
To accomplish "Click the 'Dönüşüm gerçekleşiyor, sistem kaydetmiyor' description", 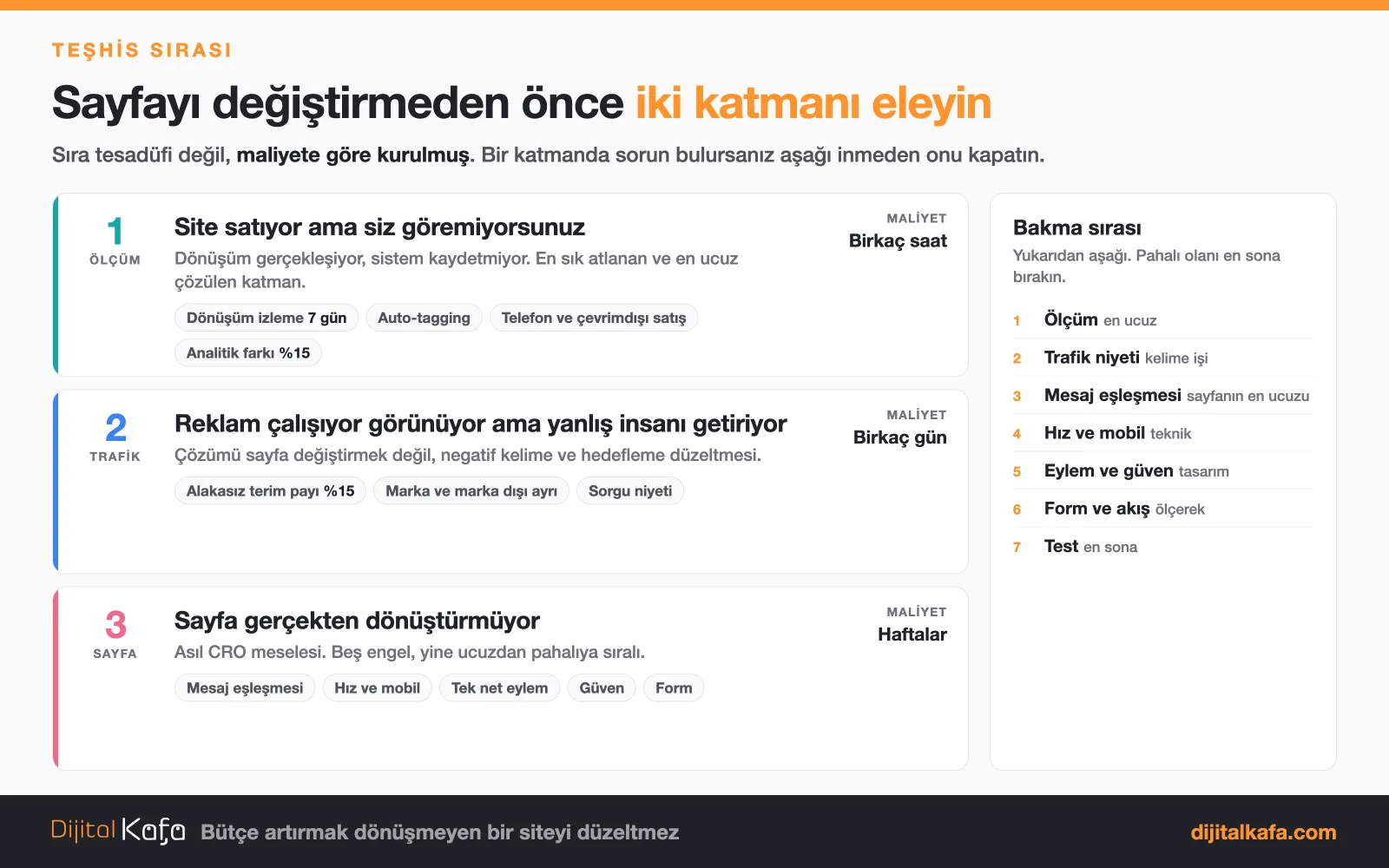I will point(457,270).
